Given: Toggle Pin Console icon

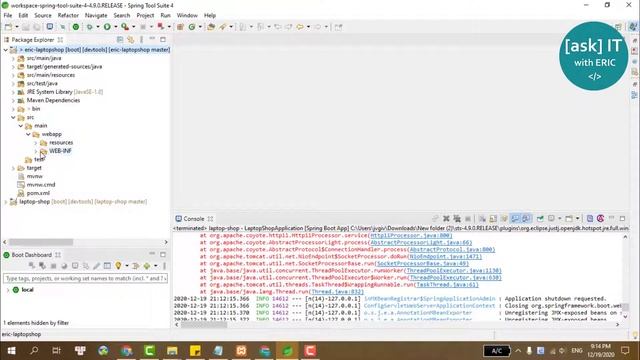Looking at the screenshot, I should (x=540, y=219).
